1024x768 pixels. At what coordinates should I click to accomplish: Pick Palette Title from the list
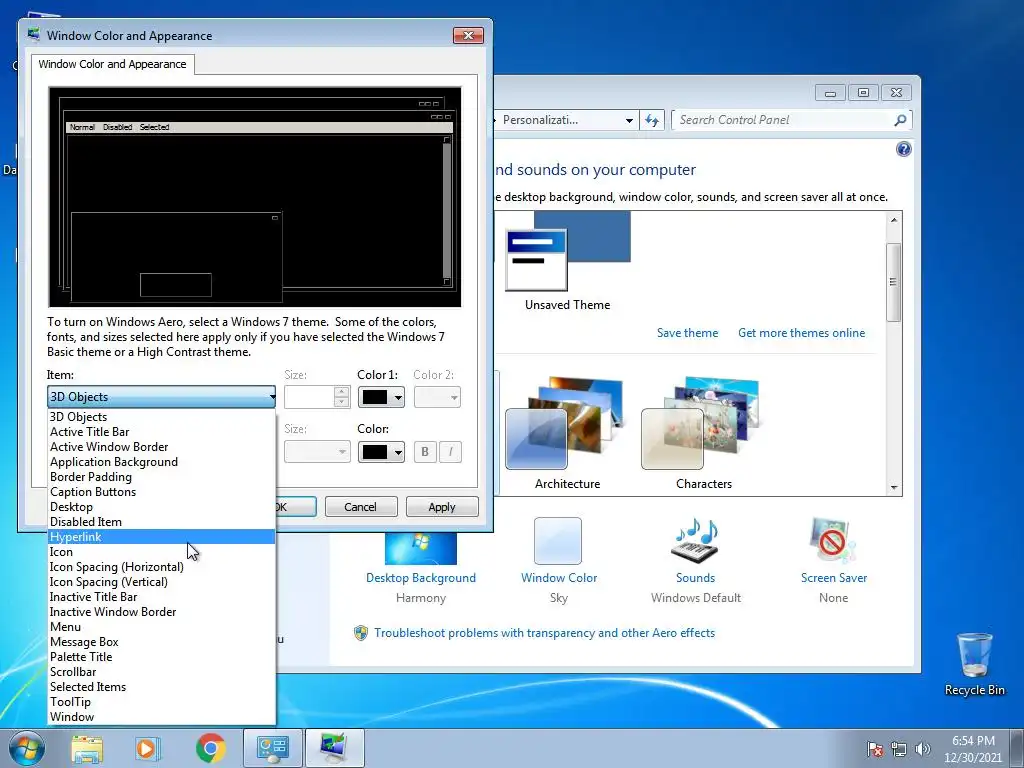tap(161, 657)
